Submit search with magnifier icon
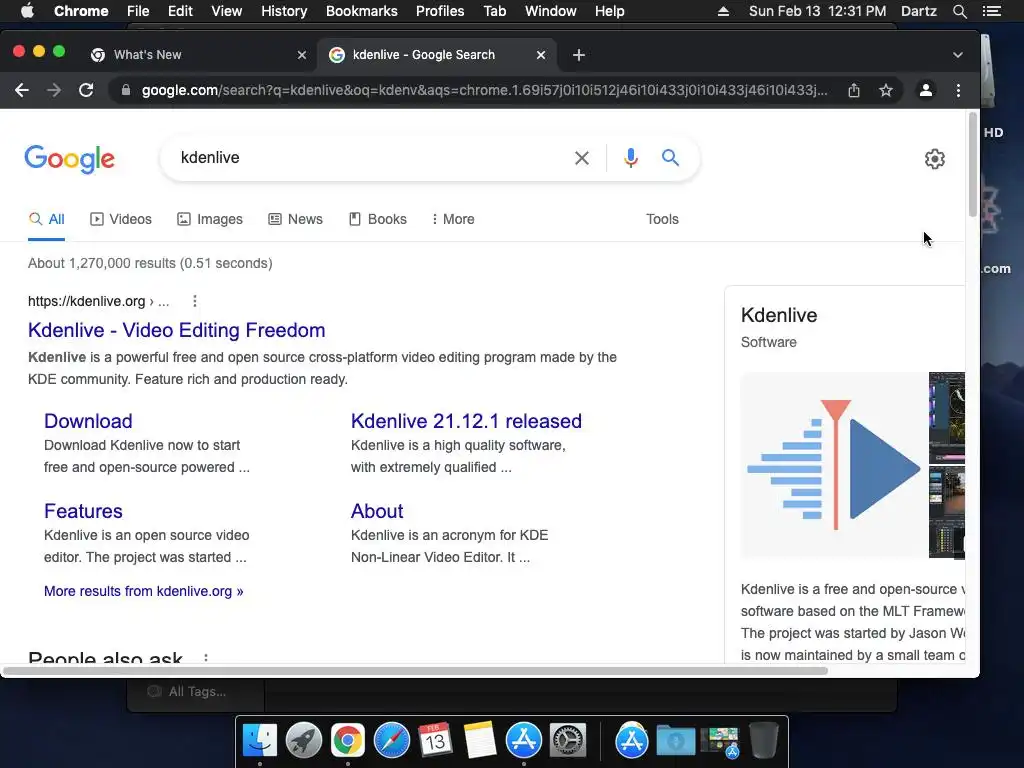The image size is (1024, 768). 670,157
